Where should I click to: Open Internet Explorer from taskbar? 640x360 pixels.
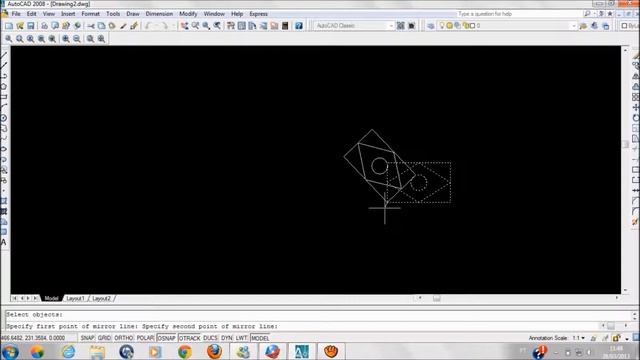click(68, 351)
